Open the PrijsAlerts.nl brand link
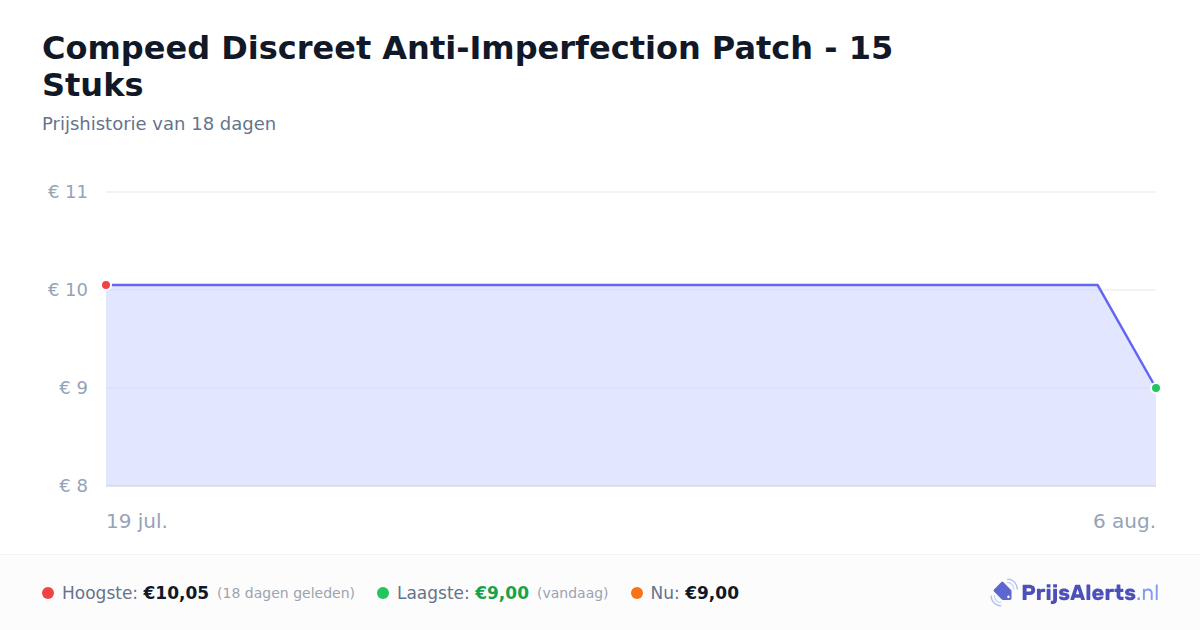Image resolution: width=1200 pixels, height=630 pixels. 1075,593
